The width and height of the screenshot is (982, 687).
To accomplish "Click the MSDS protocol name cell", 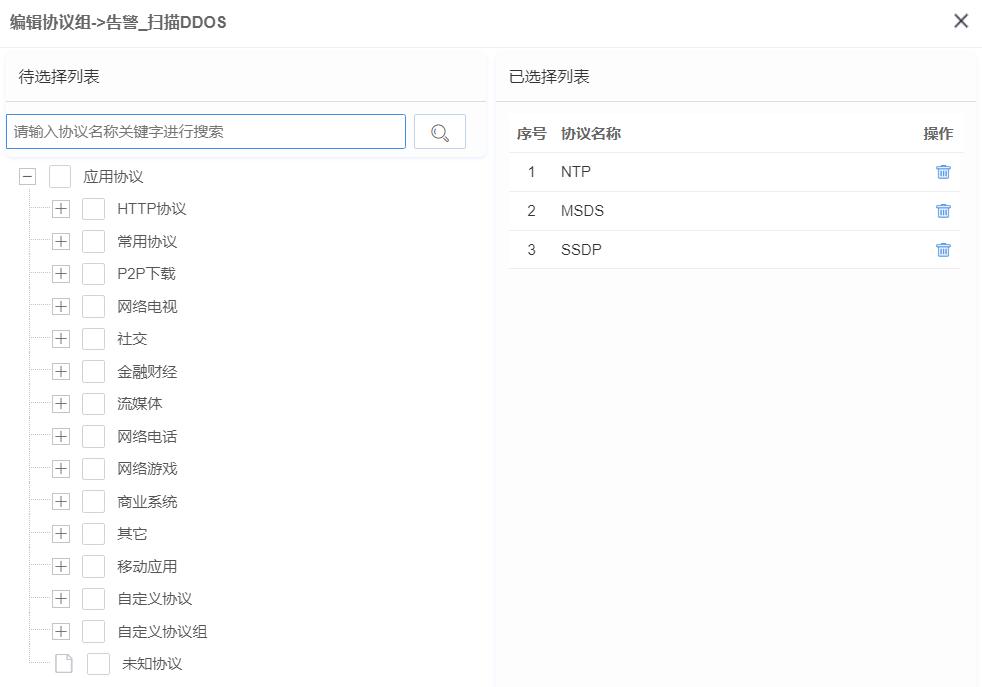I will (582, 210).
